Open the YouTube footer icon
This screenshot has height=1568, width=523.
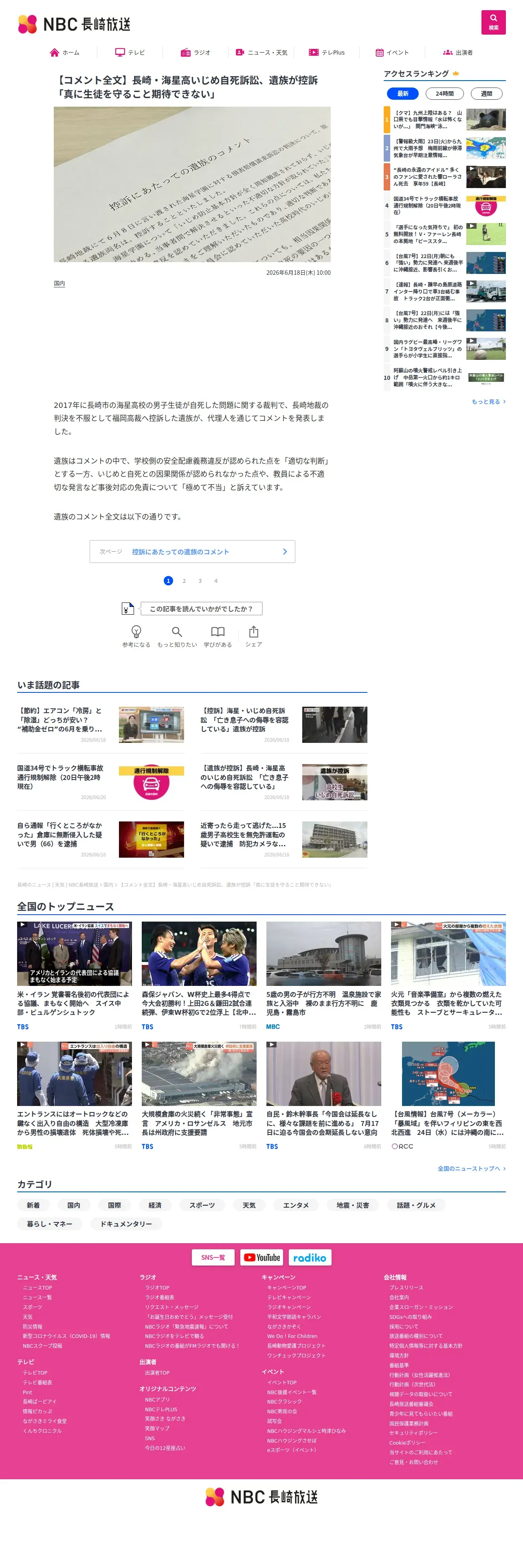(x=261, y=1257)
